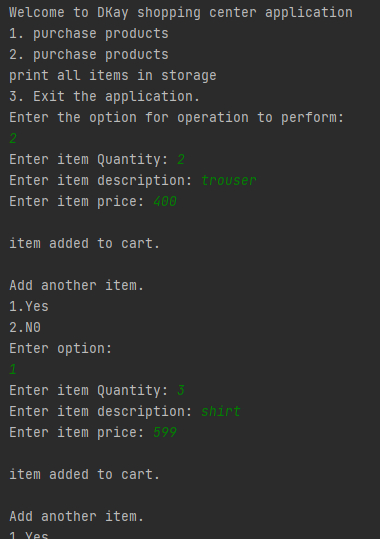Click the "Enter option:" prompt text
Screen dimensions: 380x539
61,349
